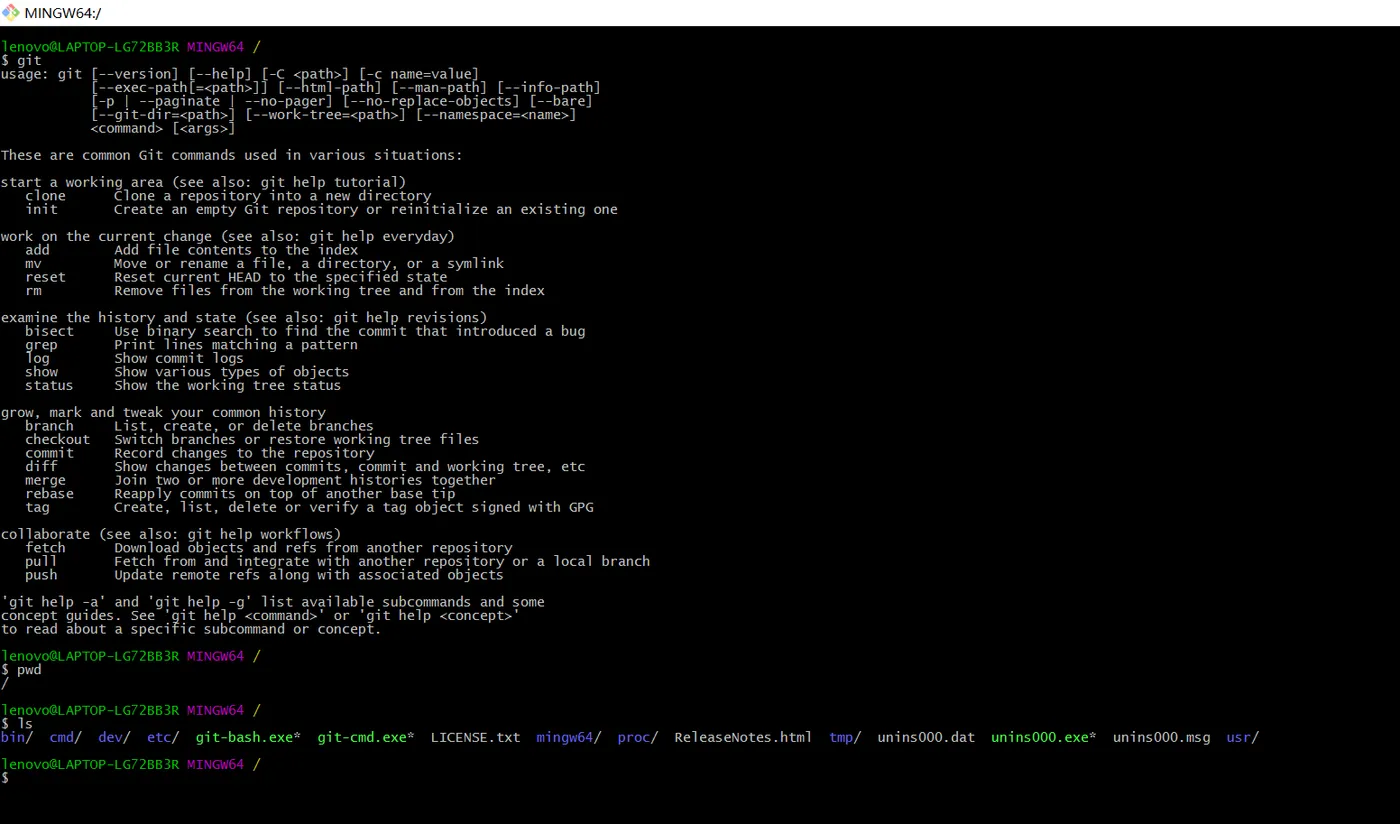Click the 'push' command name
Viewport: 1400px width, 824px height.
pos(41,575)
